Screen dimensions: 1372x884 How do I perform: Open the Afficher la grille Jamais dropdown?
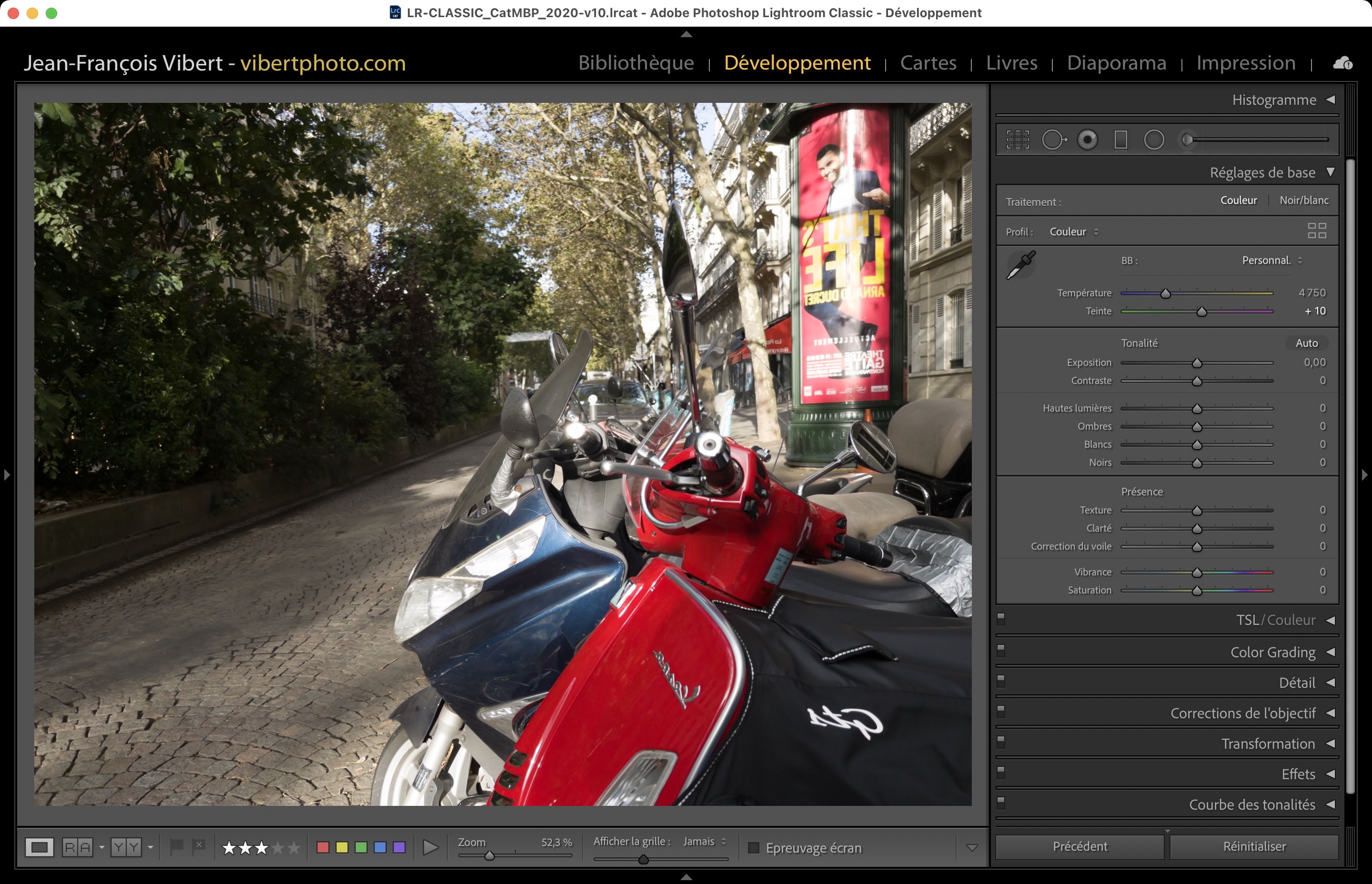coord(705,842)
